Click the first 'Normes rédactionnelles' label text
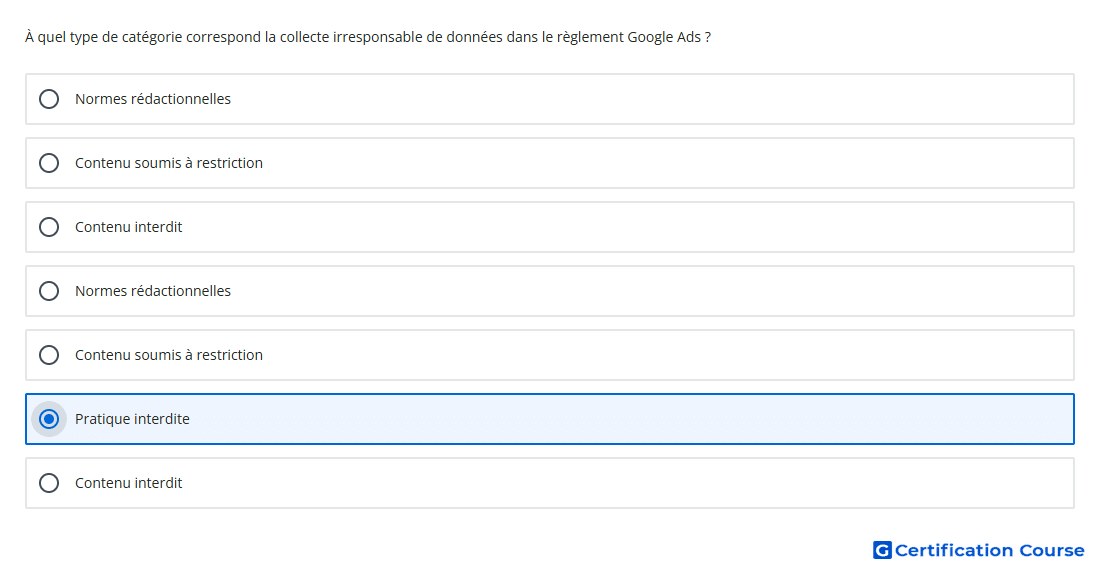Viewport: 1100px width, 569px height. tap(153, 99)
